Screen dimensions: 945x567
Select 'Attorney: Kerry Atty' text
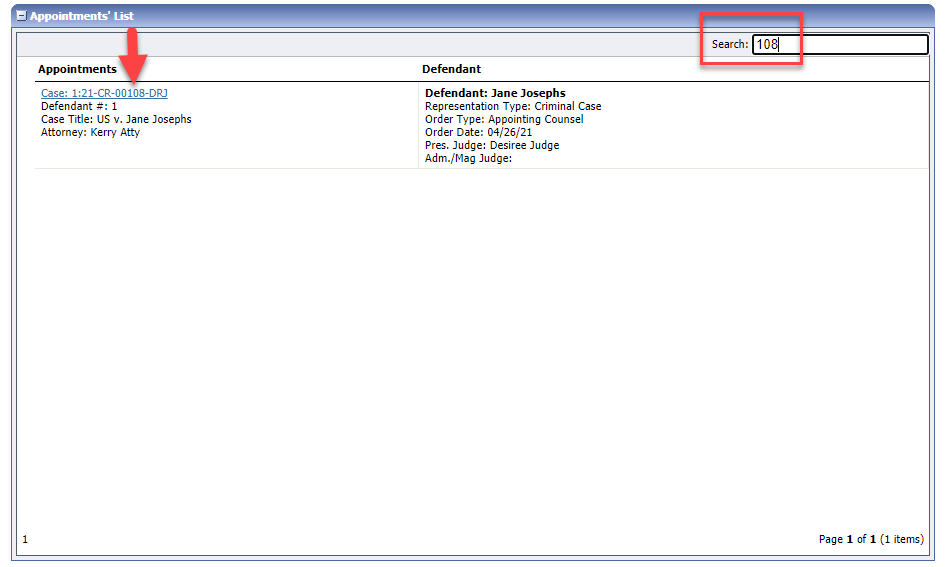90,133
